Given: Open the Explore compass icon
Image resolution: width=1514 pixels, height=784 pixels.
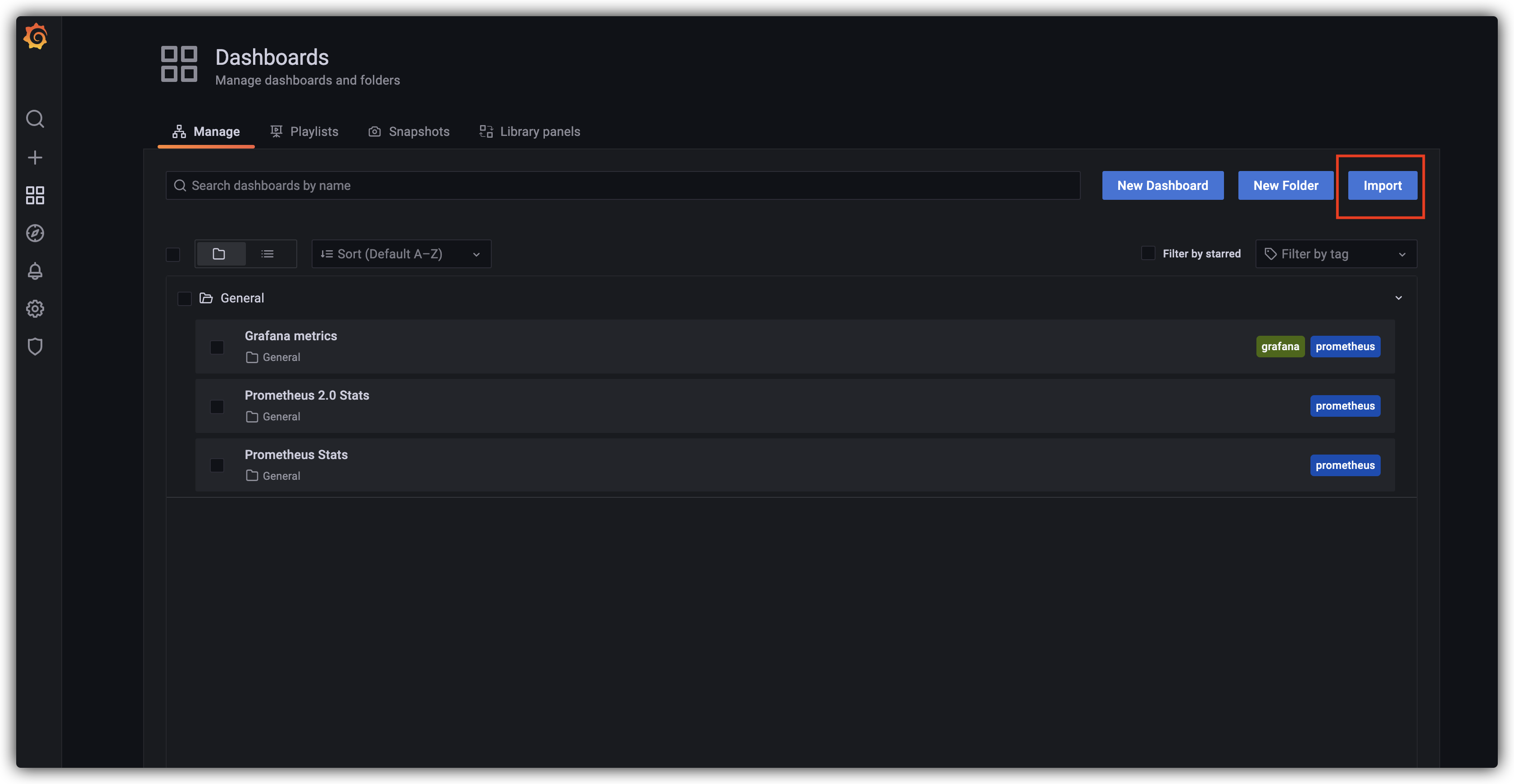Looking at the screenshot, I should click(35, 233).
